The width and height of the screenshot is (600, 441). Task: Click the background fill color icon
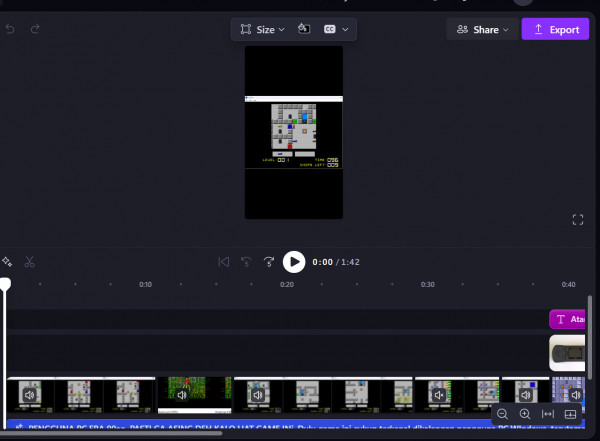304,29
